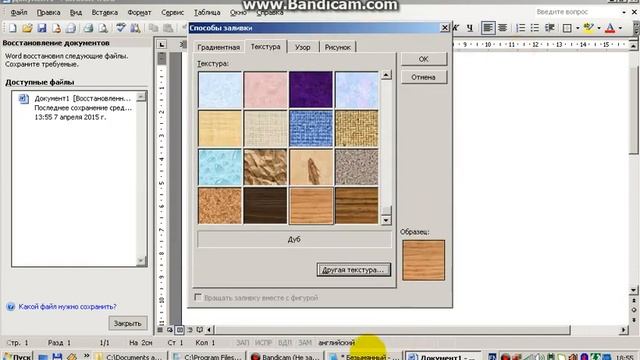This screenshot has width=640, height=360.
Task: Click the Print toolbar icon
Action: pos(88,28)
